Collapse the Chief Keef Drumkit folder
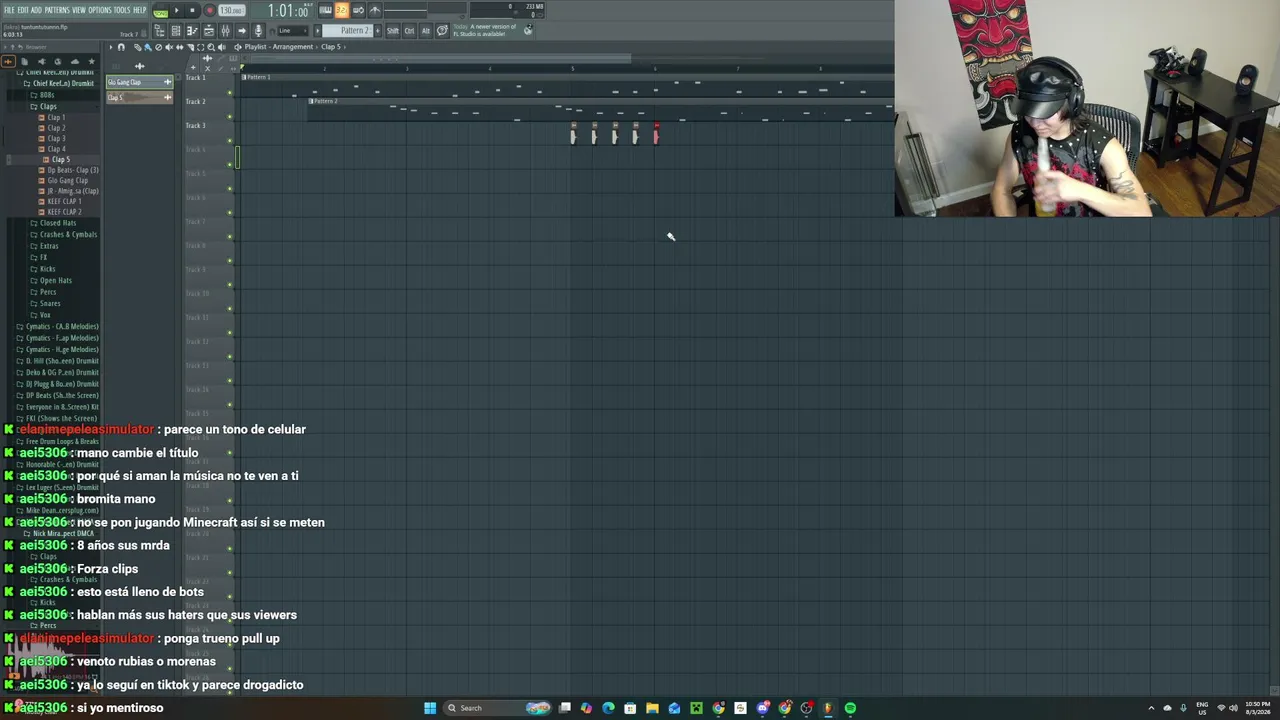This screenshot has width=1280, height=720. tap(60, 83)
